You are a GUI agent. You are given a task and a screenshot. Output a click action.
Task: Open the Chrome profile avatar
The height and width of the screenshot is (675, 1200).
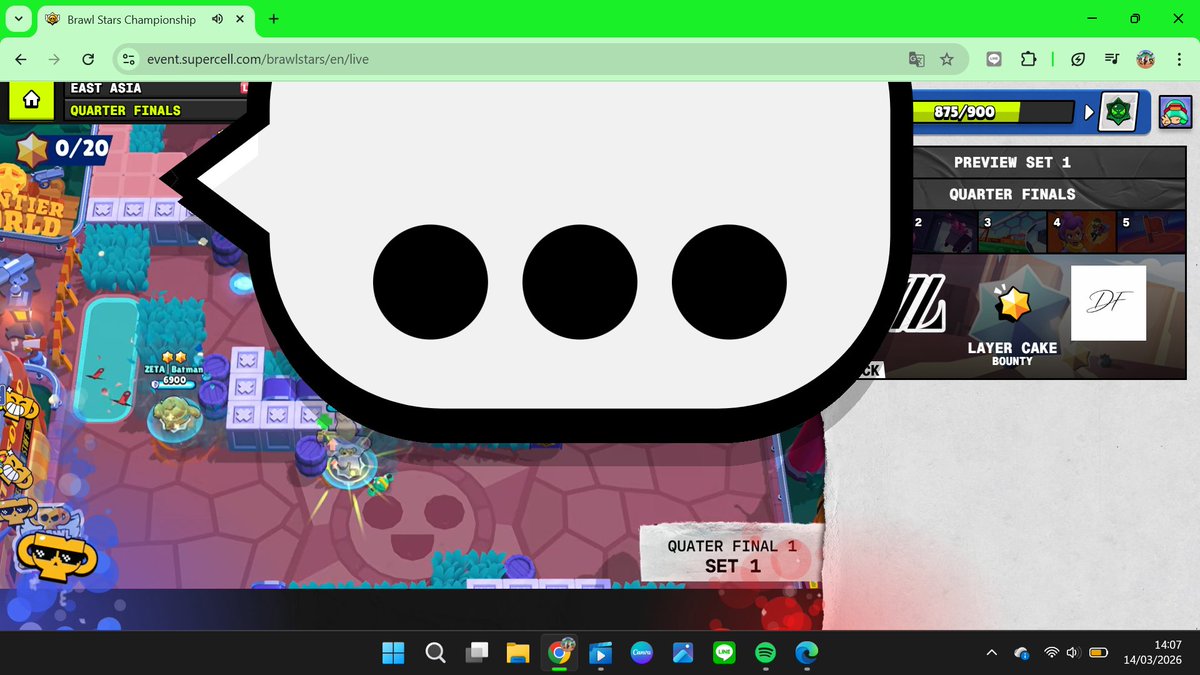point(1146,59)
